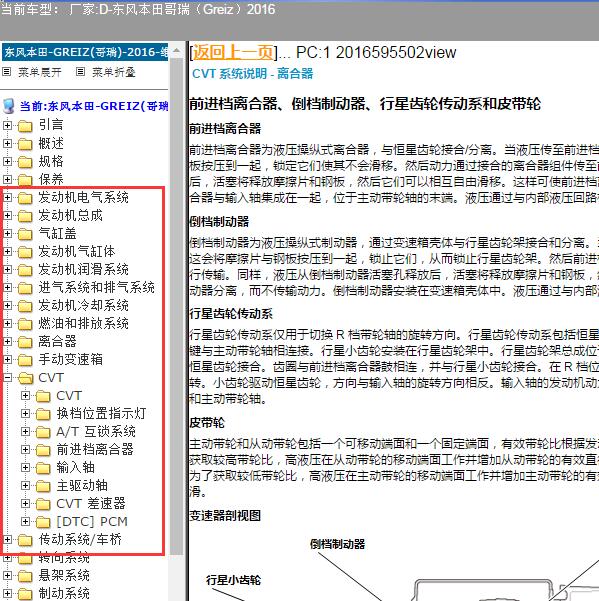The image size is (599, 601).
Task: Click the 悬架系统 folder icon
Action: point(25,576)
